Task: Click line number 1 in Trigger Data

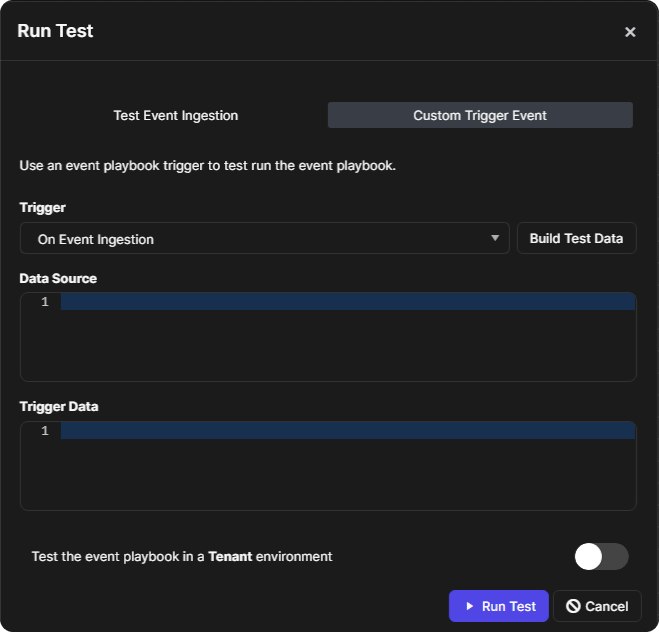Action: click(45, 431)
